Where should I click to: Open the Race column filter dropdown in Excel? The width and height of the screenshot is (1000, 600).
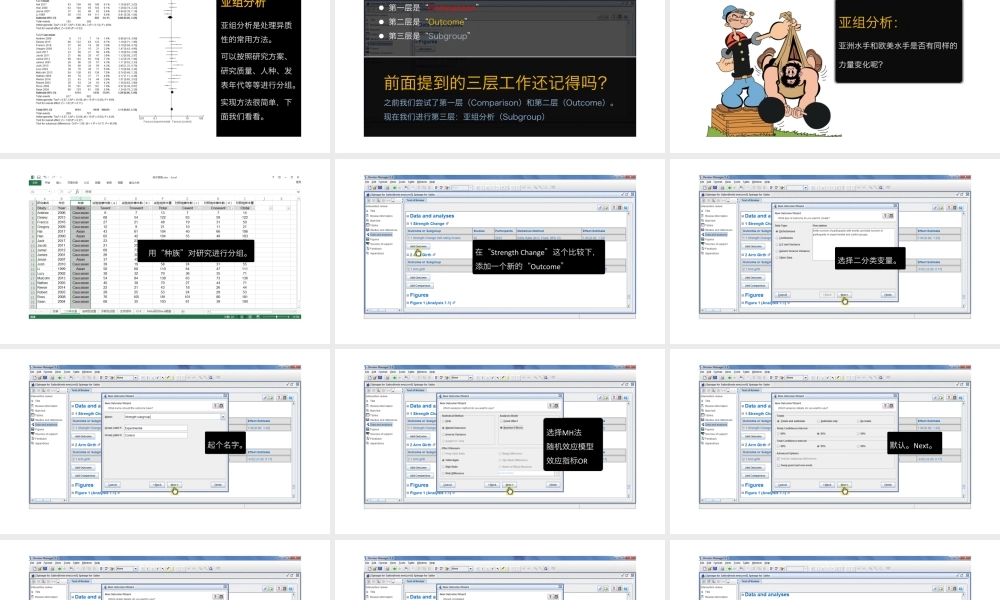coord(88,208)
